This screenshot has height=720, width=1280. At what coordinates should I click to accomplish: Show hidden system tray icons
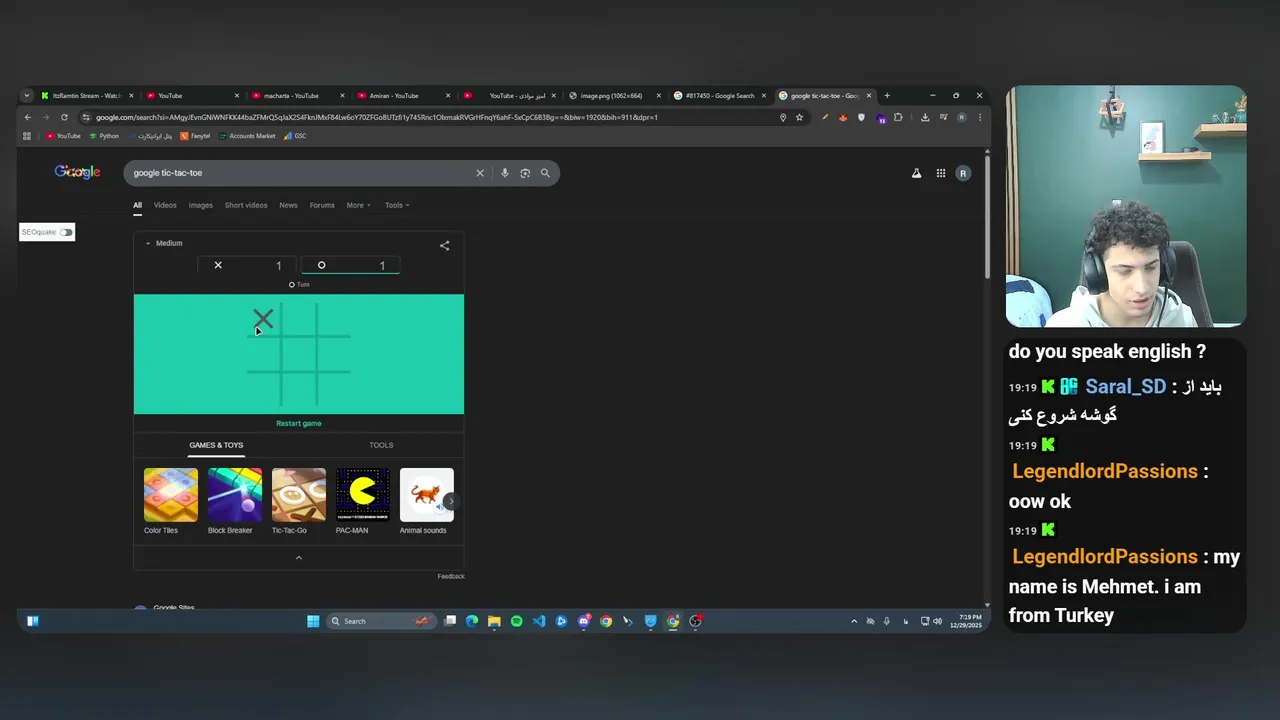tap(853, 621)
